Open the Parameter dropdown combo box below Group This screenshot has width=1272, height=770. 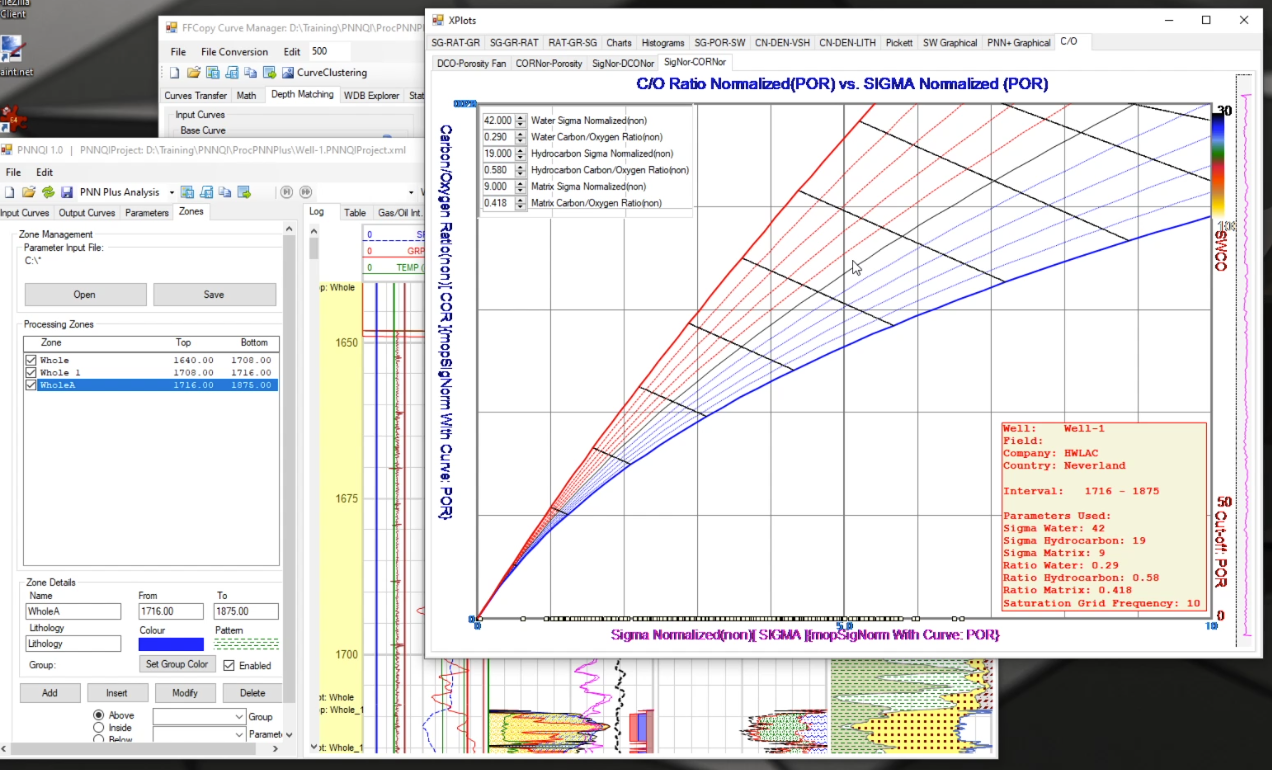(x=199, y=734)
